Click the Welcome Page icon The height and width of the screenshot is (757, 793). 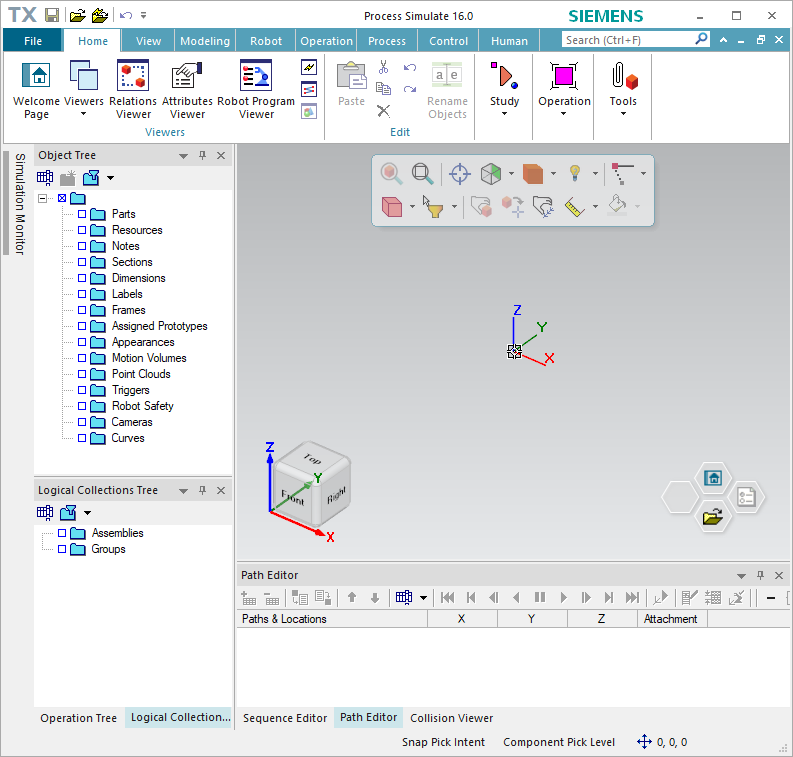36,89
